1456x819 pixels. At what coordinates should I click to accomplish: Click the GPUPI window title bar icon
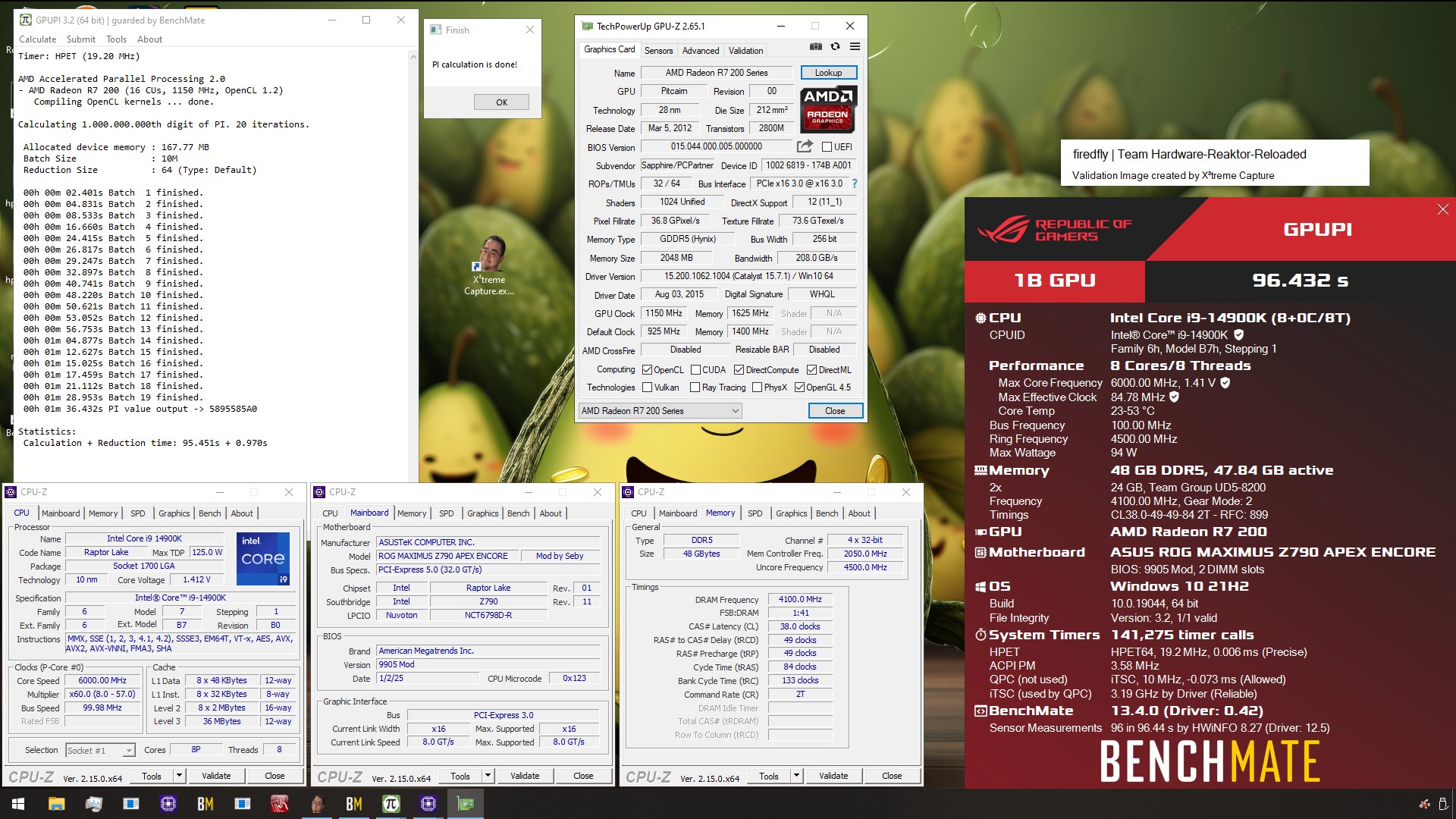click(26, 20)
